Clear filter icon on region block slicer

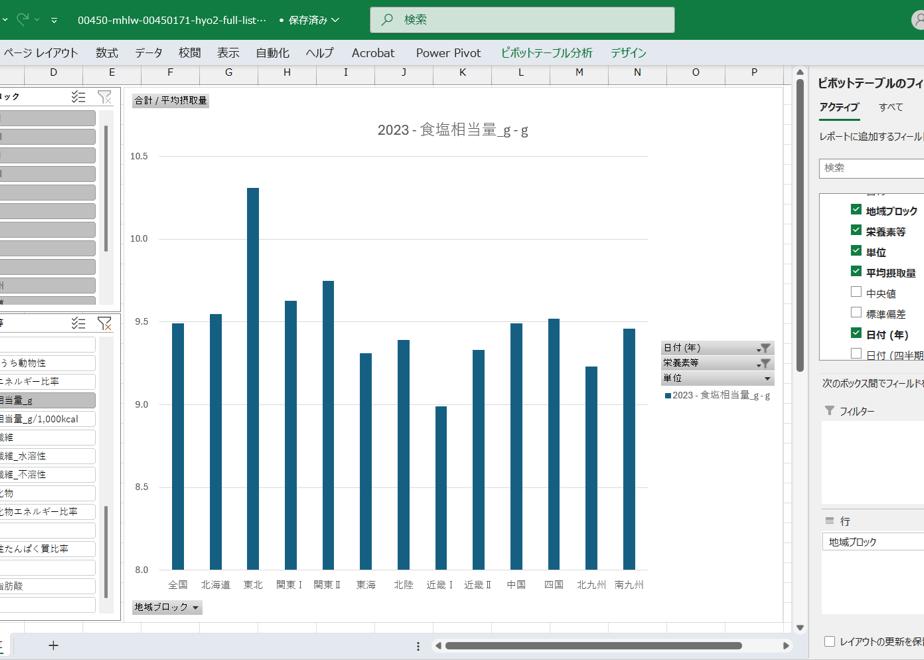pos(104,97)
